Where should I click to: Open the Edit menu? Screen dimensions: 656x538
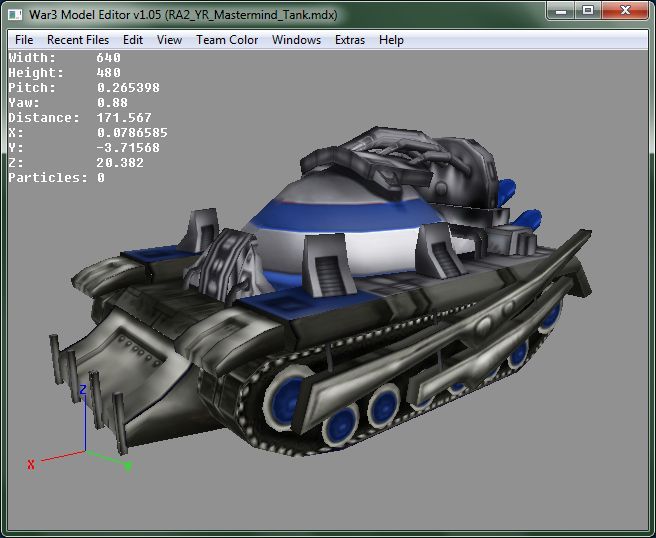click(x=133, y=40)
